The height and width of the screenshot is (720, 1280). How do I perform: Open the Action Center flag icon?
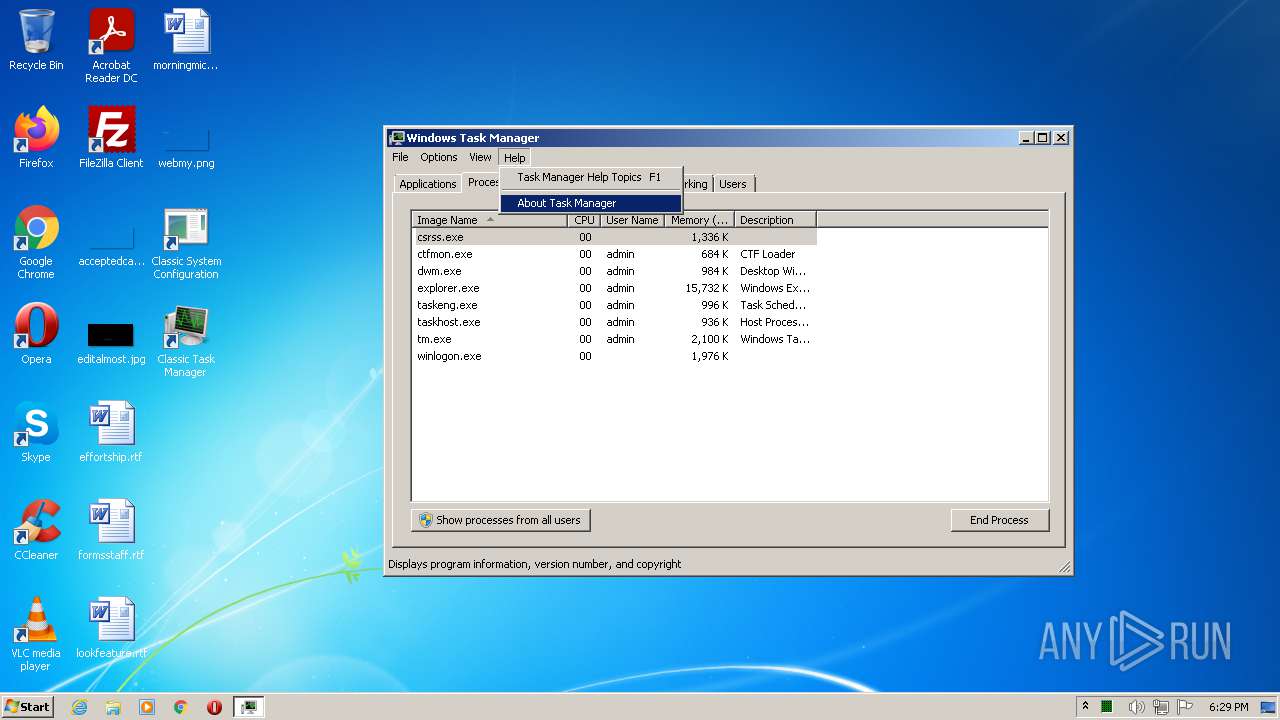[x=1185, y=707]
